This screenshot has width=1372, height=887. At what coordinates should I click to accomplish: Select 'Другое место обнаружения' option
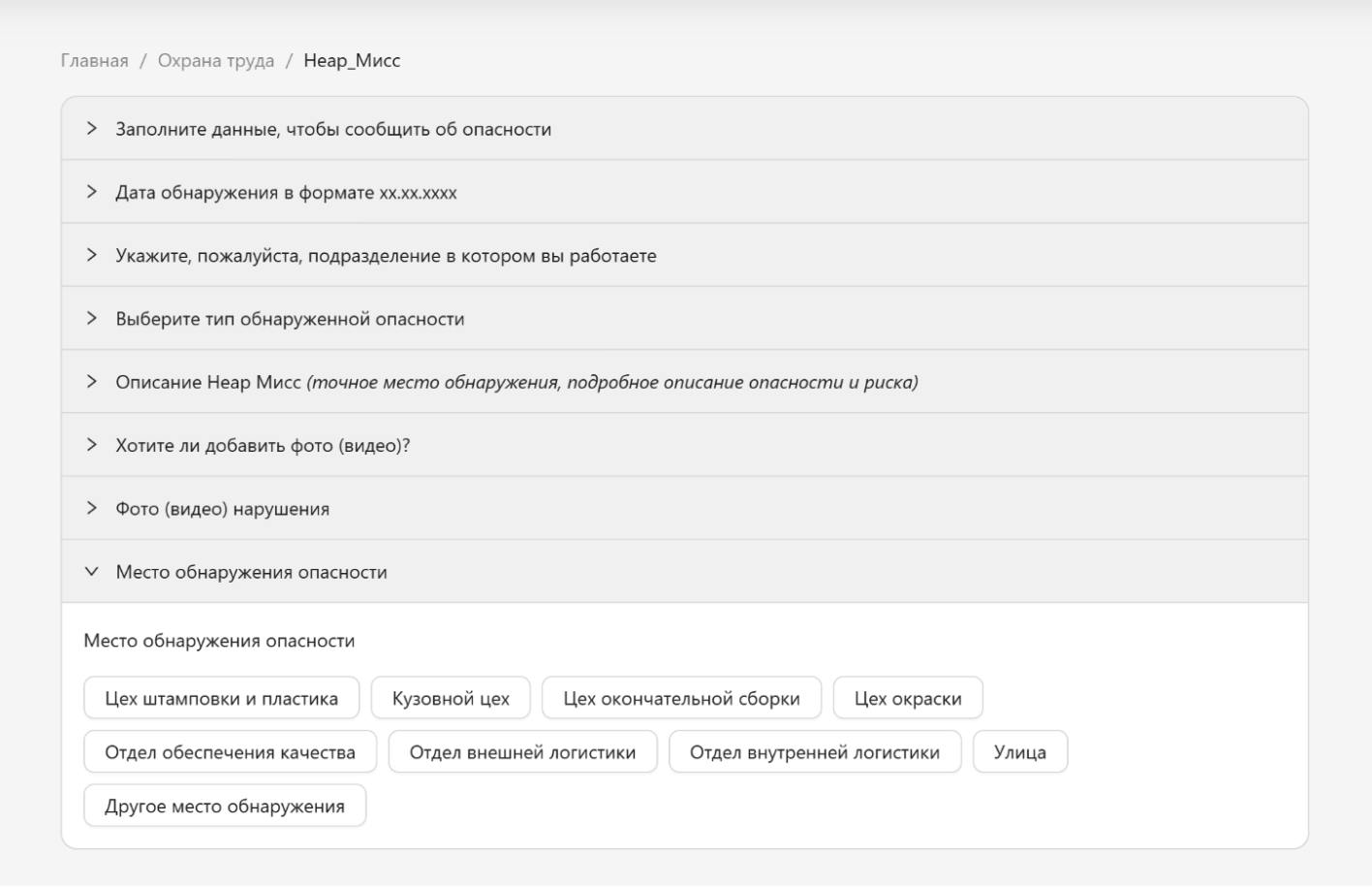pos(225,806)
